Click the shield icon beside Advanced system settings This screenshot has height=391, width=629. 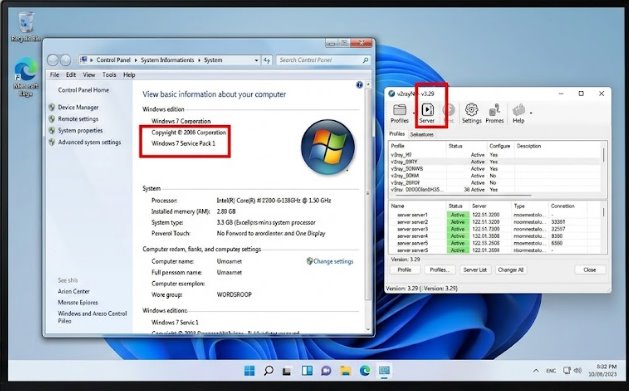click(x=52, y=142)
